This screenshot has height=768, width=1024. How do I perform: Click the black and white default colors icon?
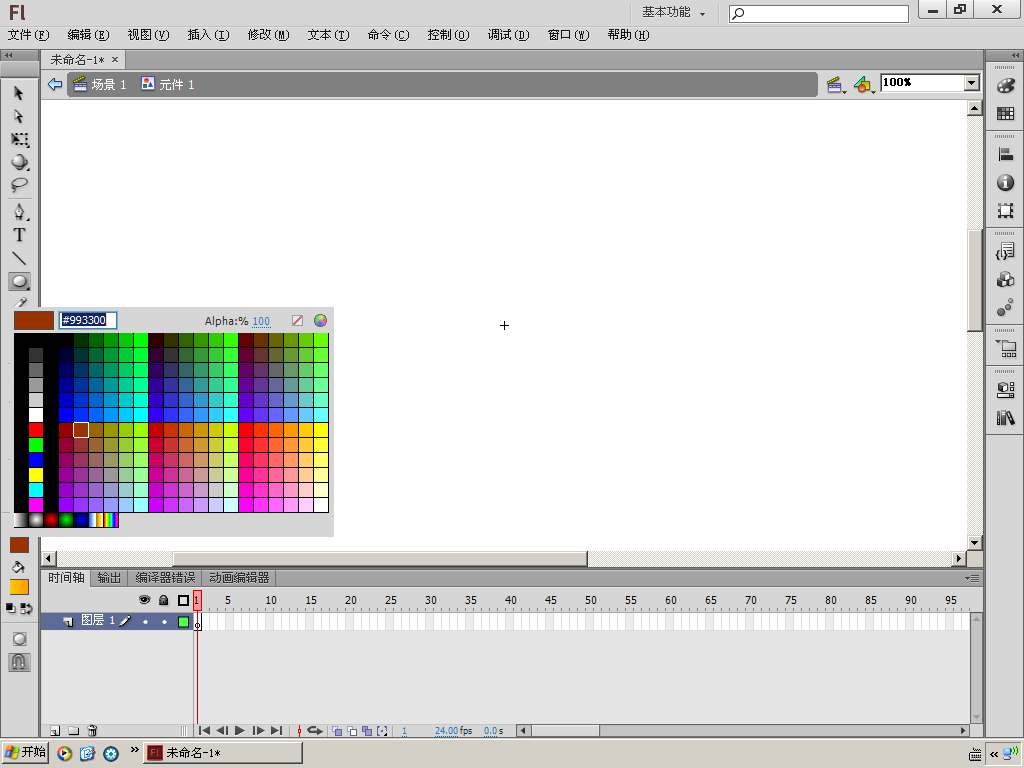click(x=10, y=608)
